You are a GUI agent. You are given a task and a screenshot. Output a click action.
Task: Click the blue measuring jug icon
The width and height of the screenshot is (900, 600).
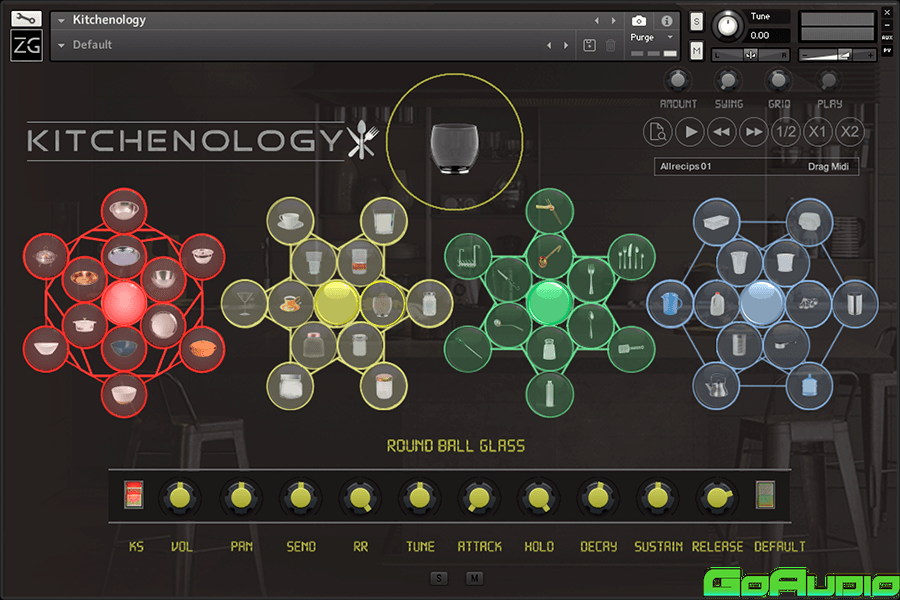[668, 301]
